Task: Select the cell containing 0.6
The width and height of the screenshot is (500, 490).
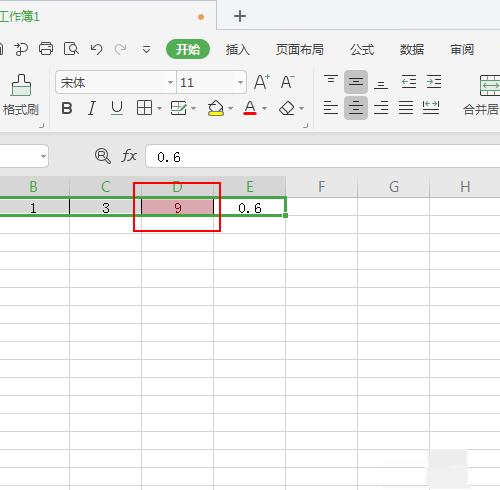Action: coord(250,208)
